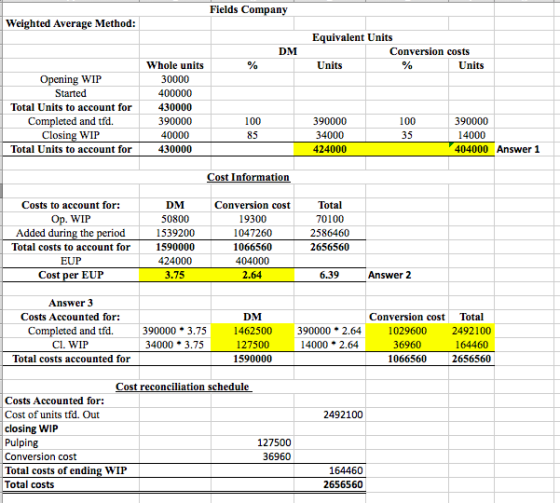Select the 'Conversion cost' header in cost information
560x503 pixels.
point(252,205)
